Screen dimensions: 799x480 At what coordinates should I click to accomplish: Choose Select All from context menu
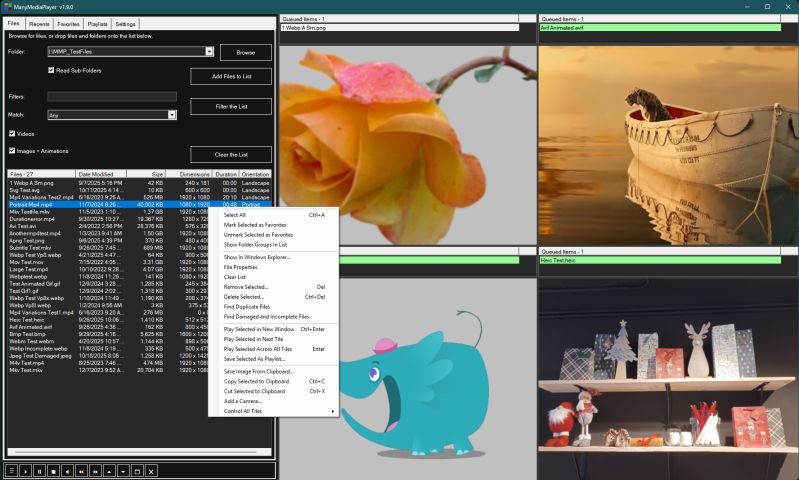274,215
